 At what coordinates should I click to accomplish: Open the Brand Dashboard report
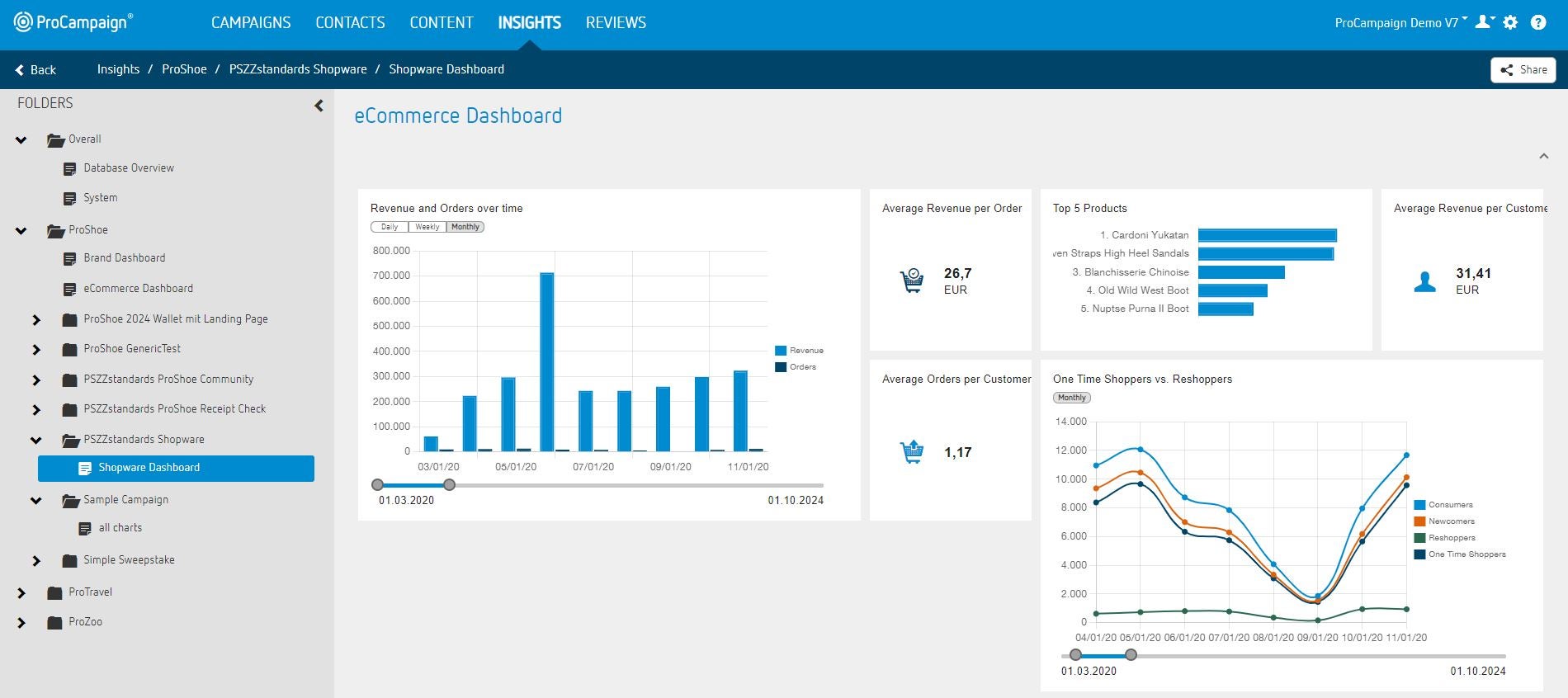tap(124, 258)
